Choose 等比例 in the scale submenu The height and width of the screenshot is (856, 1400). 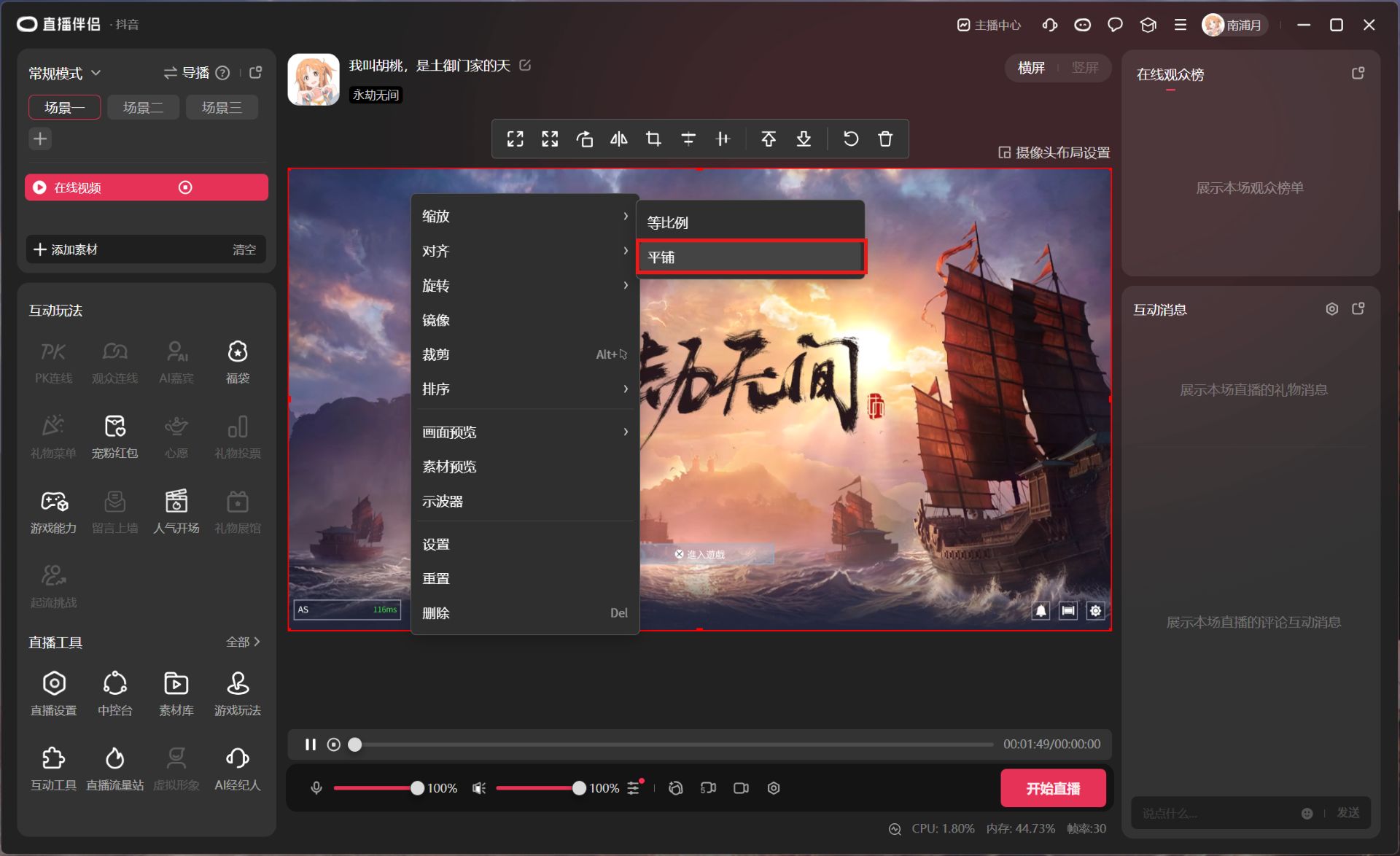point(751,222)
